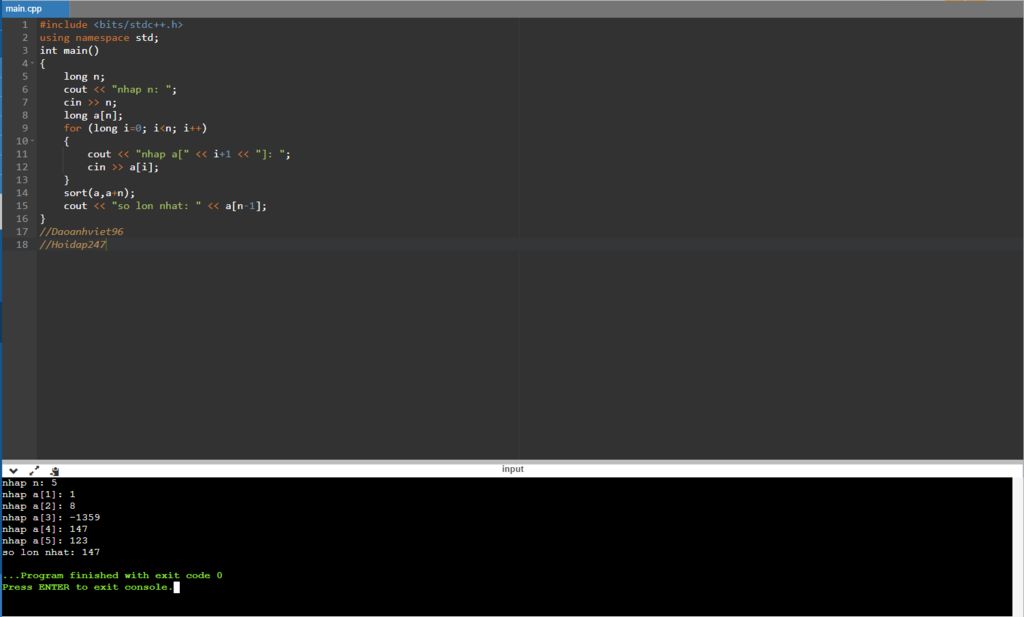The image size is (1024, 617).
Task: Click the 'sort(a,a+n);' line
Action: coord(99,193)
